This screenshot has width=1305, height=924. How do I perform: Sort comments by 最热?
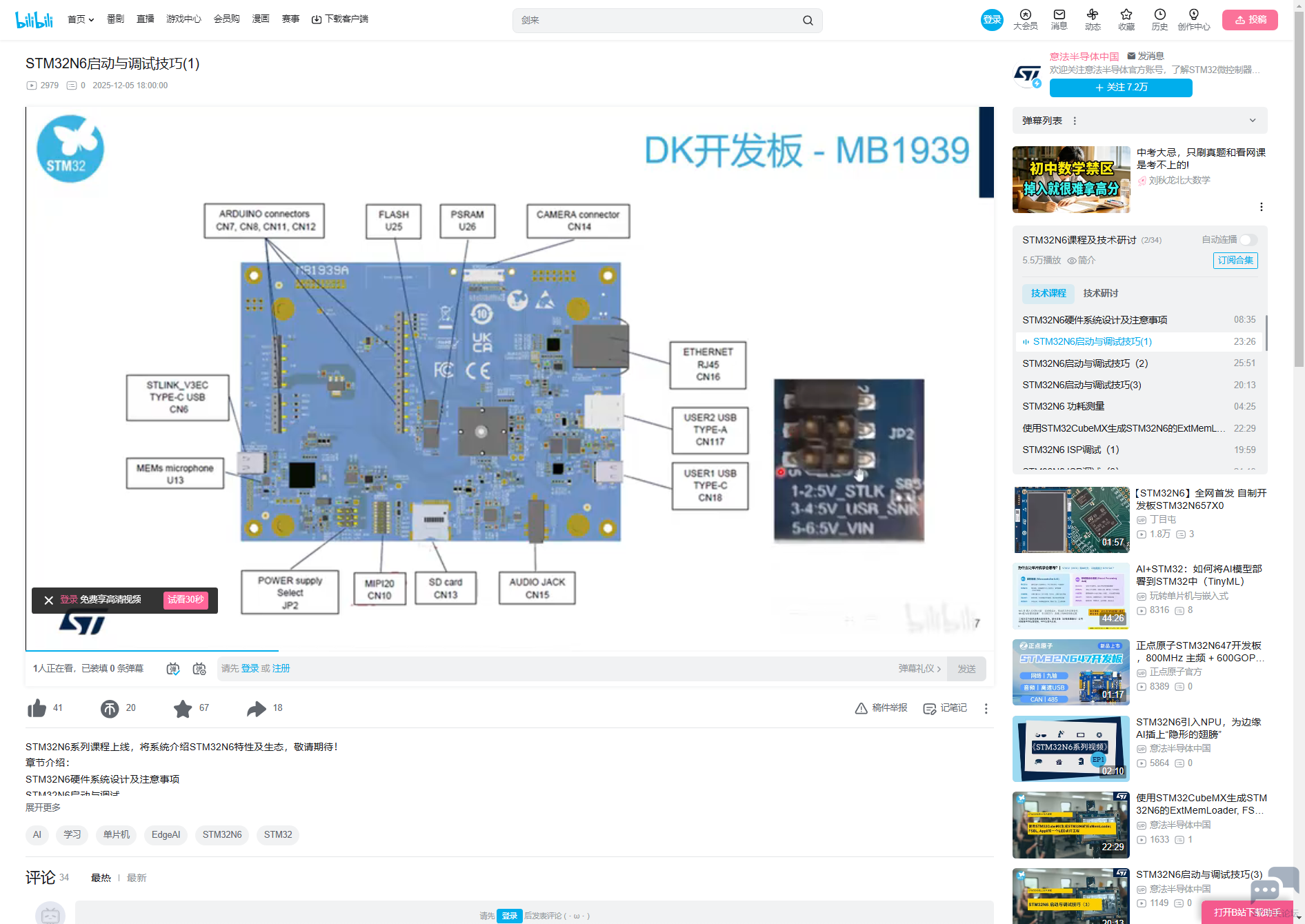[101, 878]
